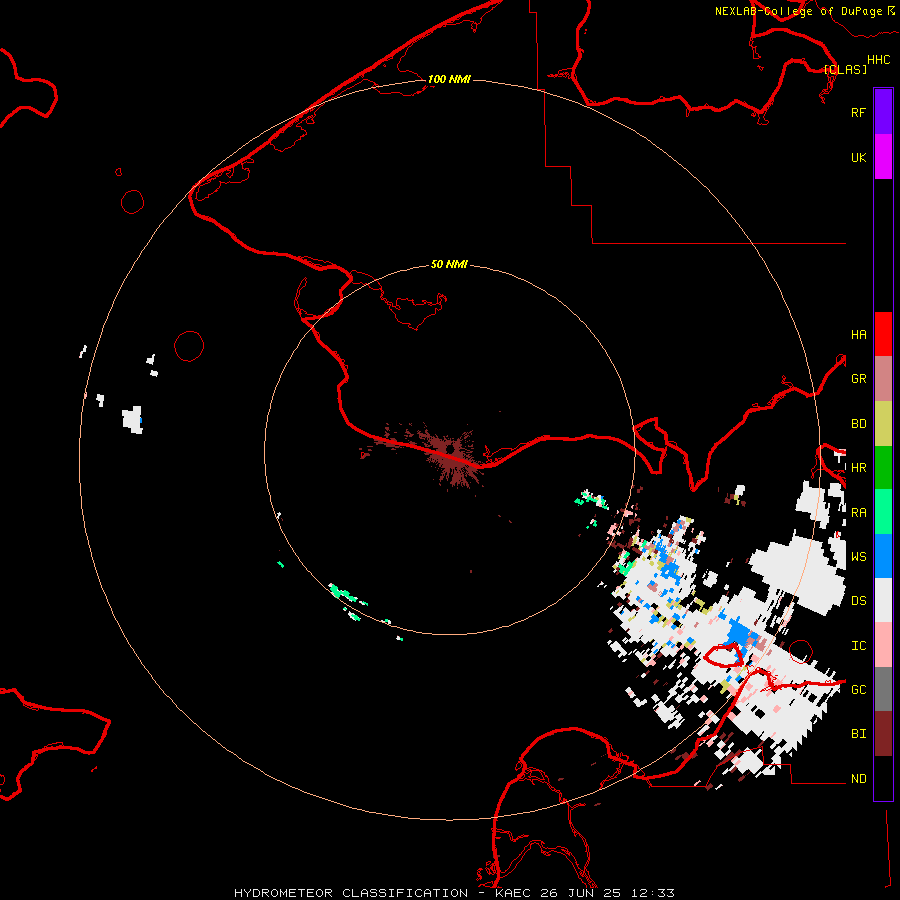Click the DS white legend swatch
The image size is (900, 900).
pos(883,600)
